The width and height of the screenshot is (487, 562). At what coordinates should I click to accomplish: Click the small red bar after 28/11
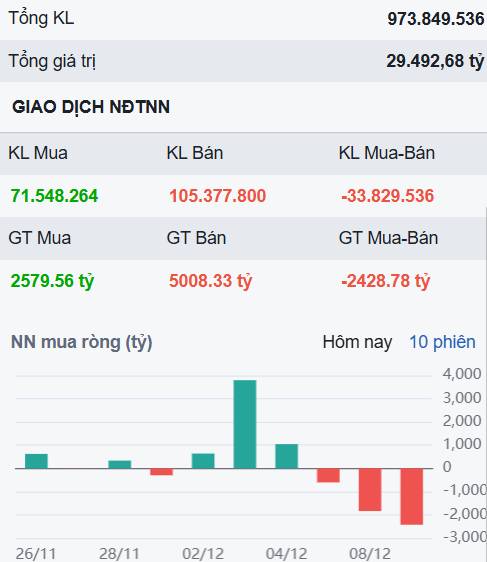tap(161, 472)
